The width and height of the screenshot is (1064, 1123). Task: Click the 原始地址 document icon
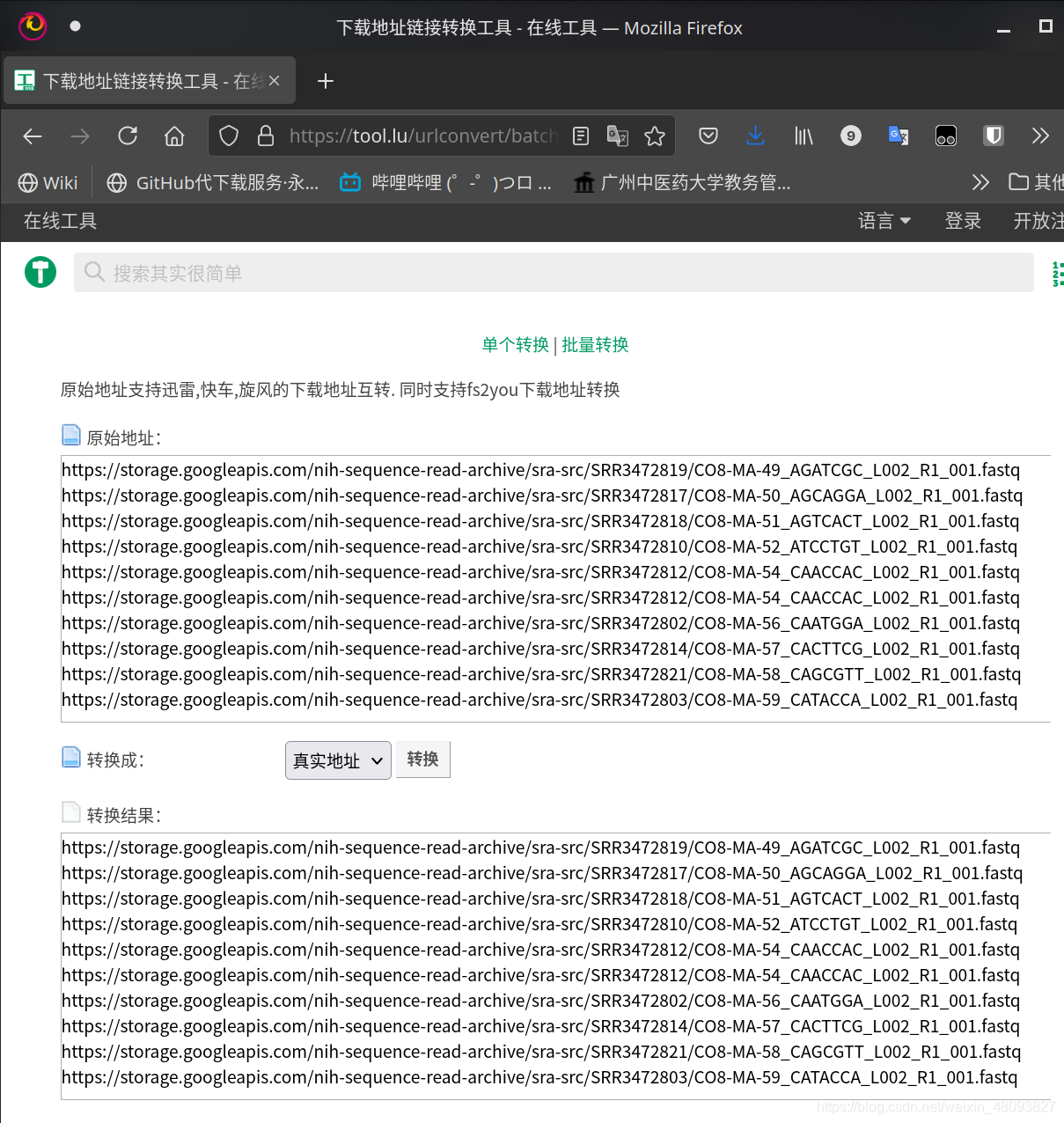pos(71,435)
